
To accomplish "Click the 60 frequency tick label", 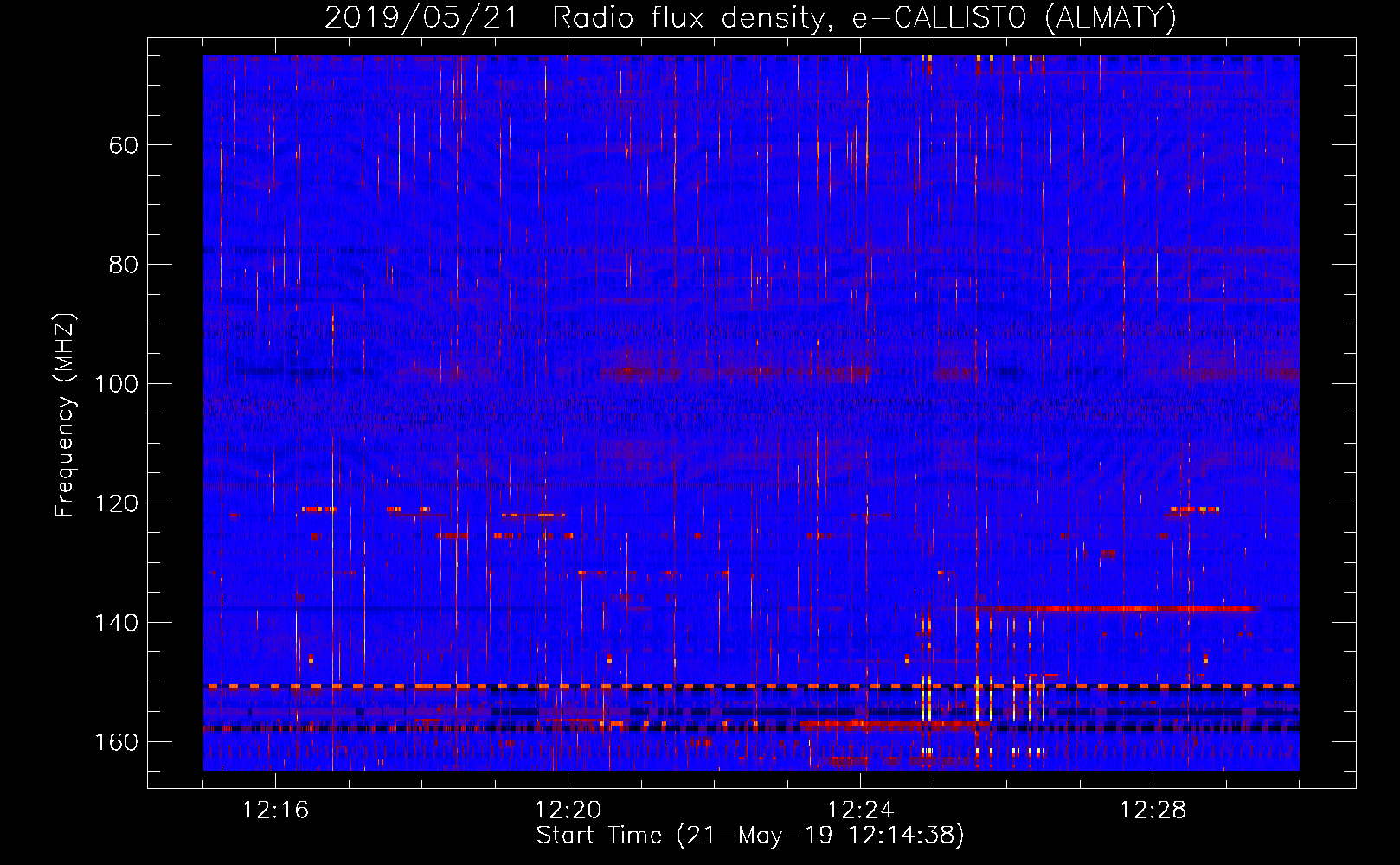I will point(124,145).
